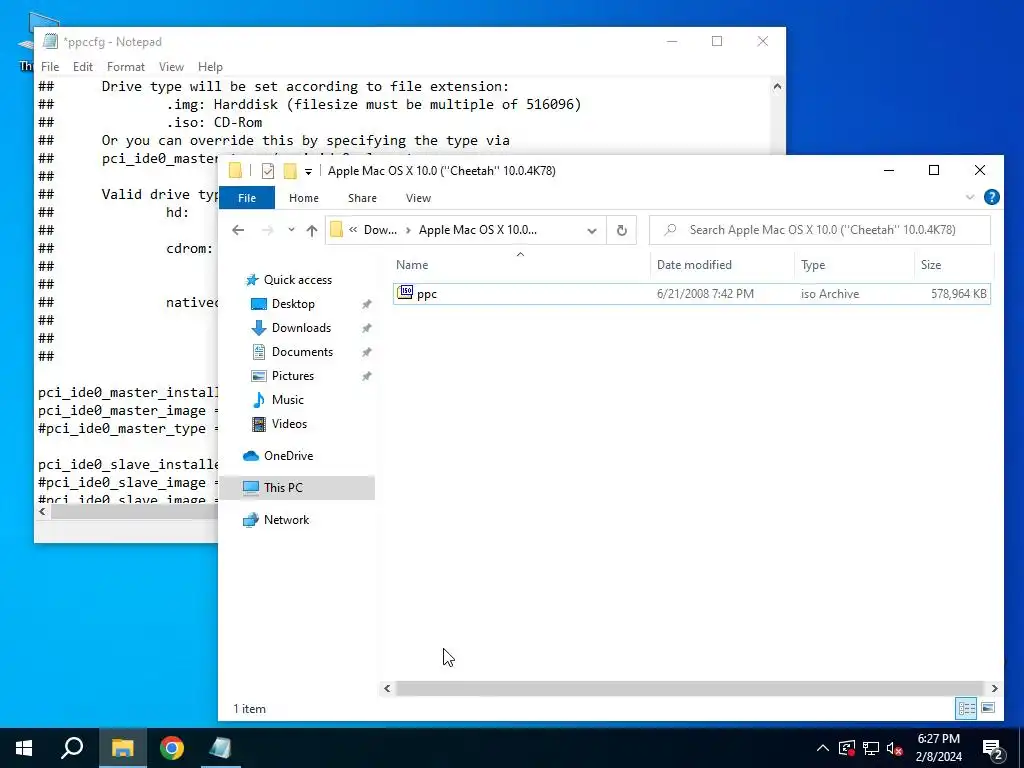Open the ppc iso file icon
This screenshot has height=768, width=1024.
[405, 293]
